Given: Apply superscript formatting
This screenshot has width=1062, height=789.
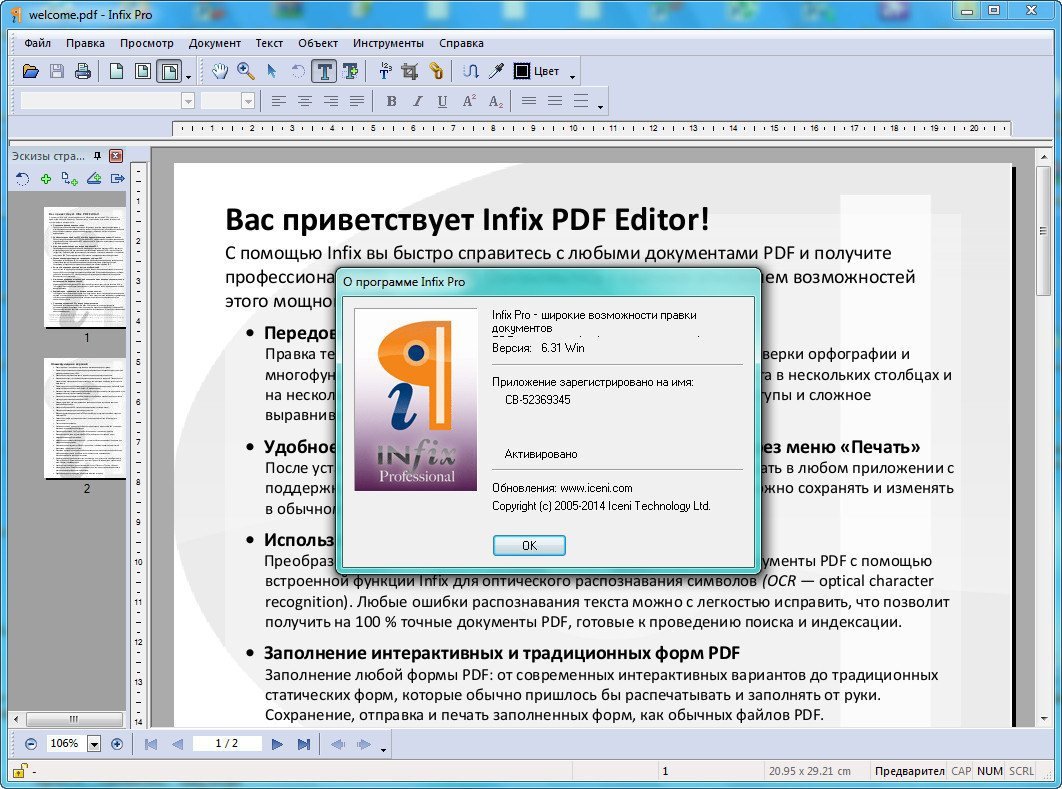Looking at the screenshot, I should [469, 102].
